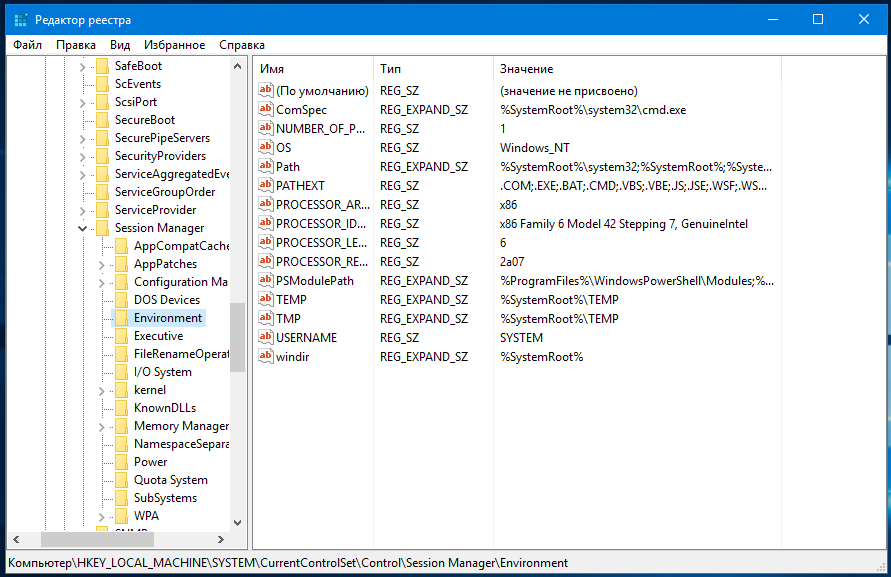Click the icon next to the windir entry
Image resolution: width=891 pixels, height=577 pixels.
click(x=265, y=357)
